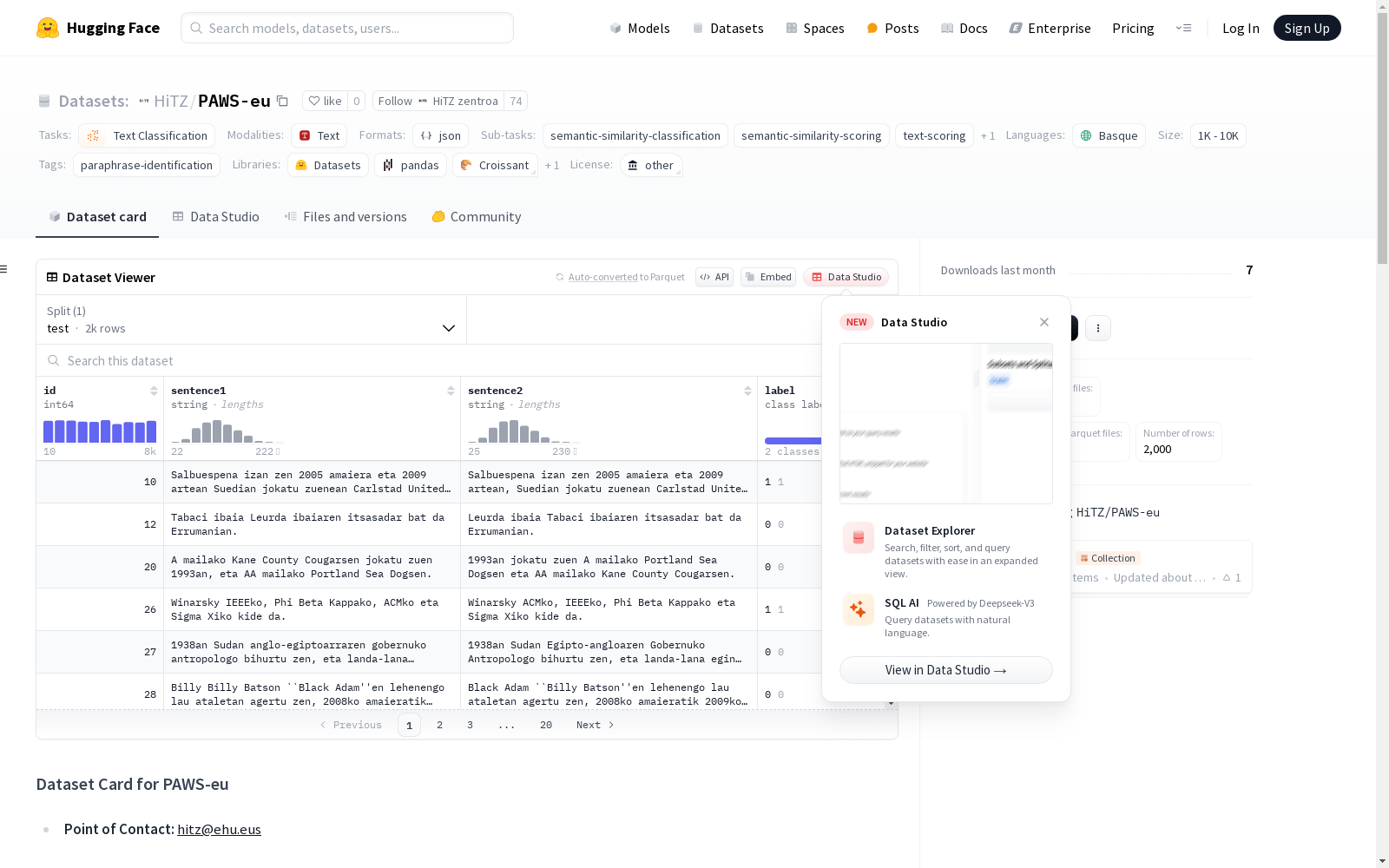Open the left sidebar hamburger toggle
The height and width of the screenshot is (868, 1389).
coord(3,269)
